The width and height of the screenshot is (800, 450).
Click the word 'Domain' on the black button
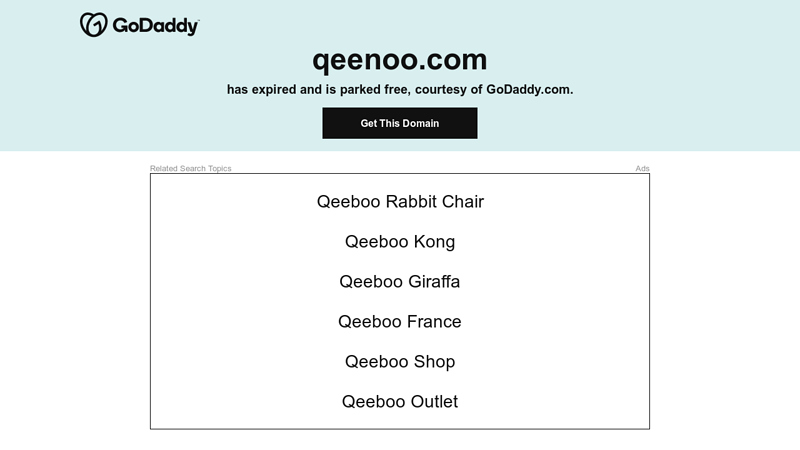pos(421,123)
